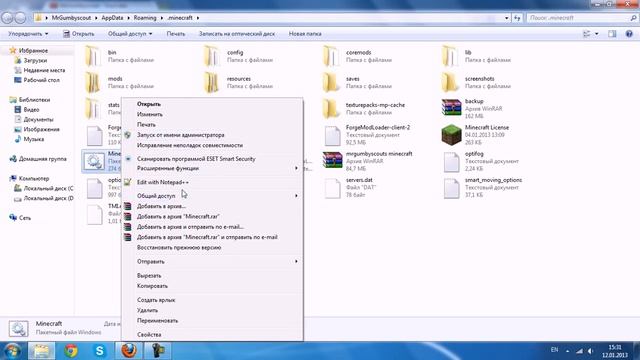Select the Minecraft License grass block icon
This screenshot has height=360, width=640.
[x=451, y=135]
